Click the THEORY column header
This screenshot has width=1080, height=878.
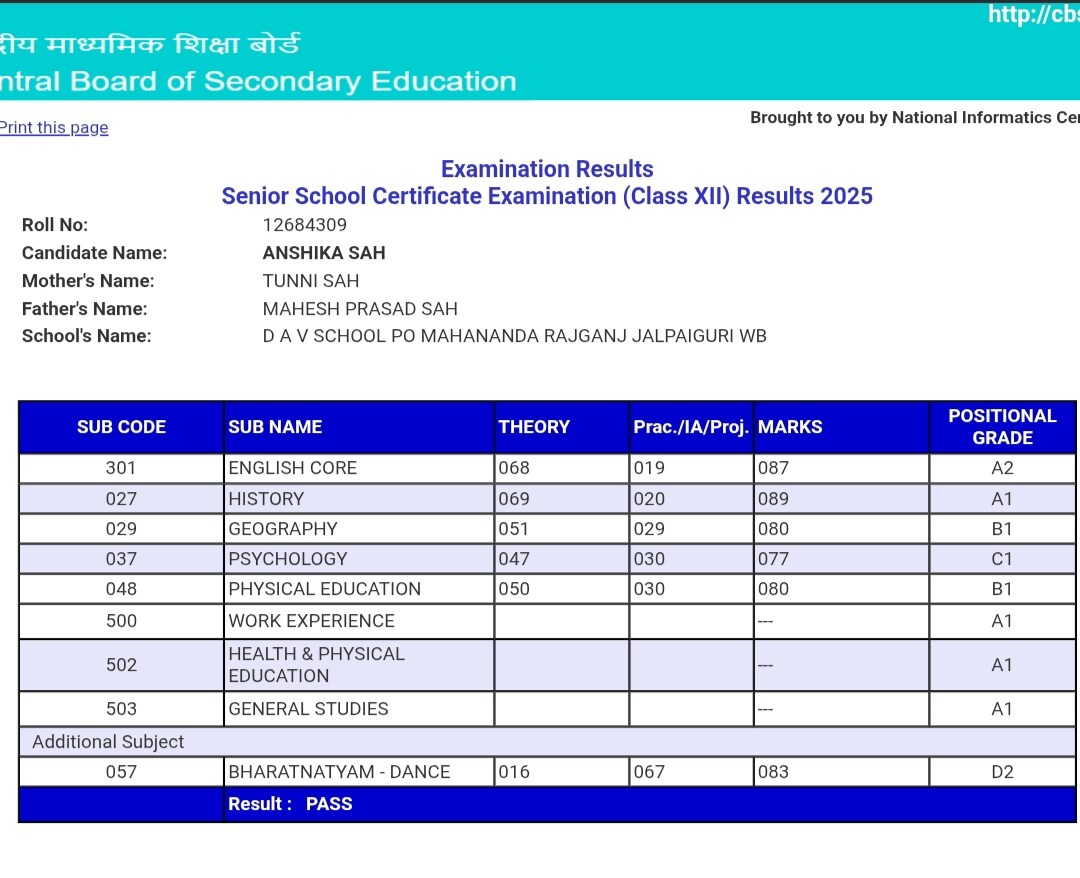(534, 427)
